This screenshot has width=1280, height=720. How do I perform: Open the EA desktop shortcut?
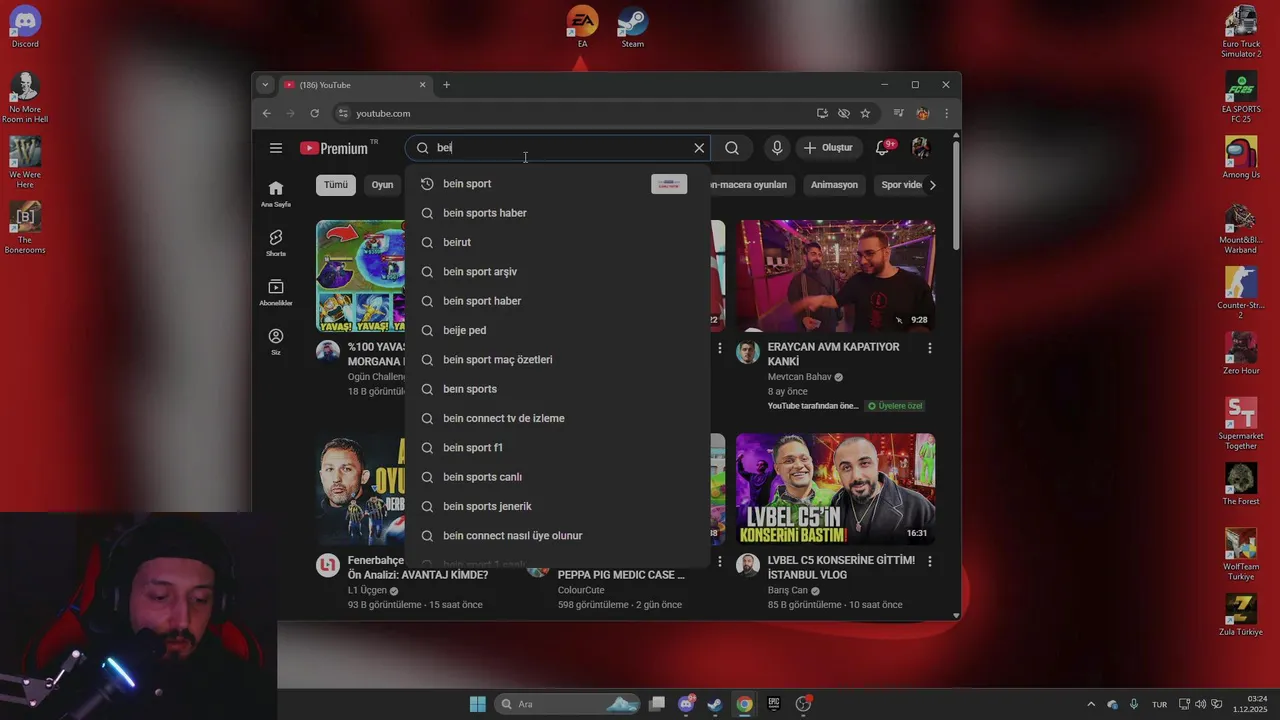(x=582, y=27)
